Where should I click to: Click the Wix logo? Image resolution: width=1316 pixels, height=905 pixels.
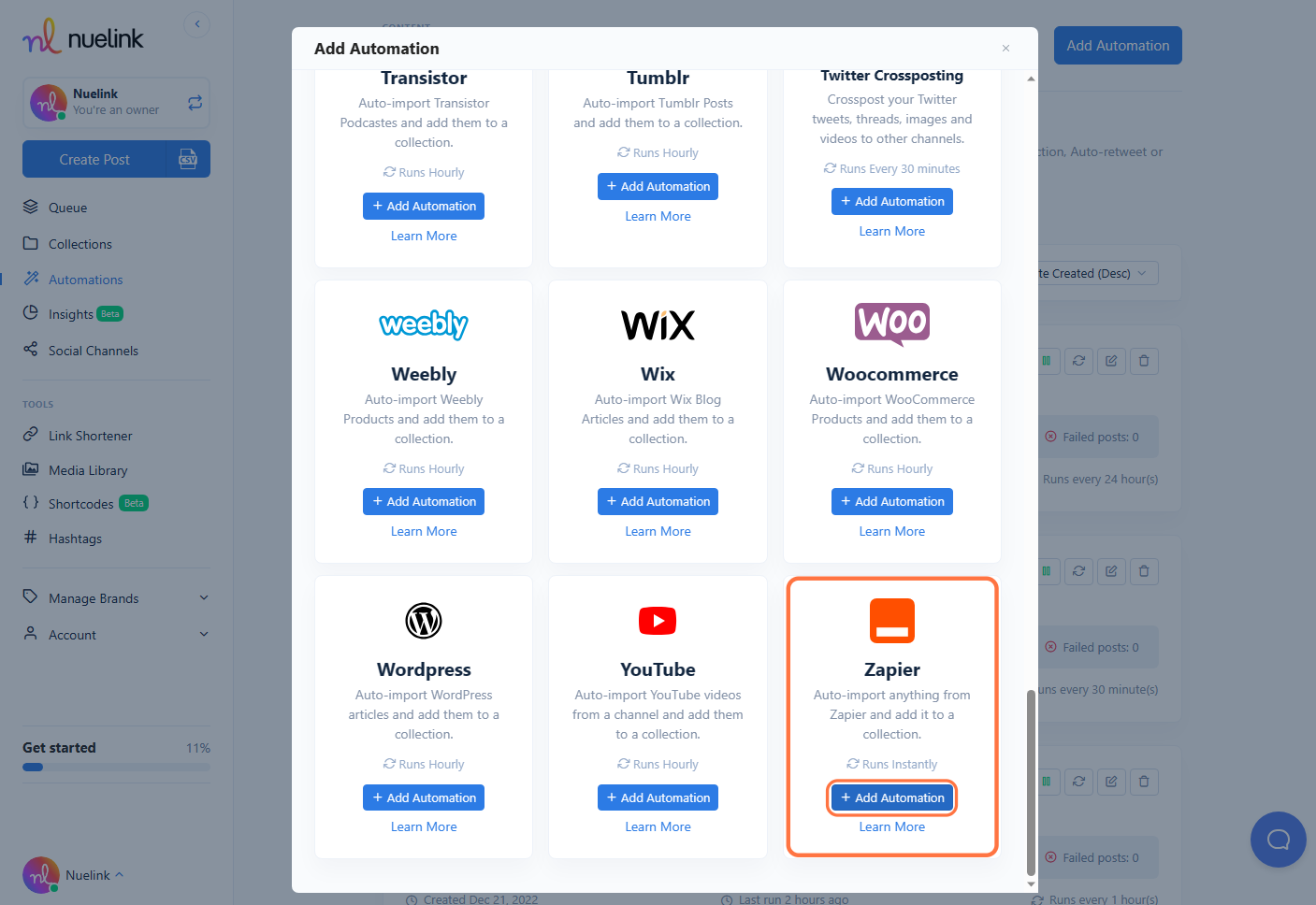pos(658,325)
